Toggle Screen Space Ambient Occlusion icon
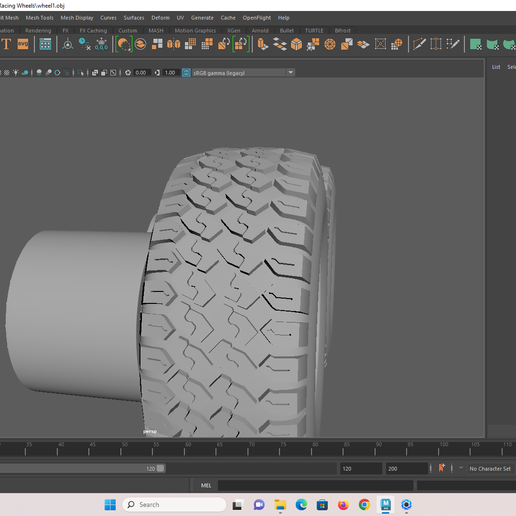 click(39, 73)
